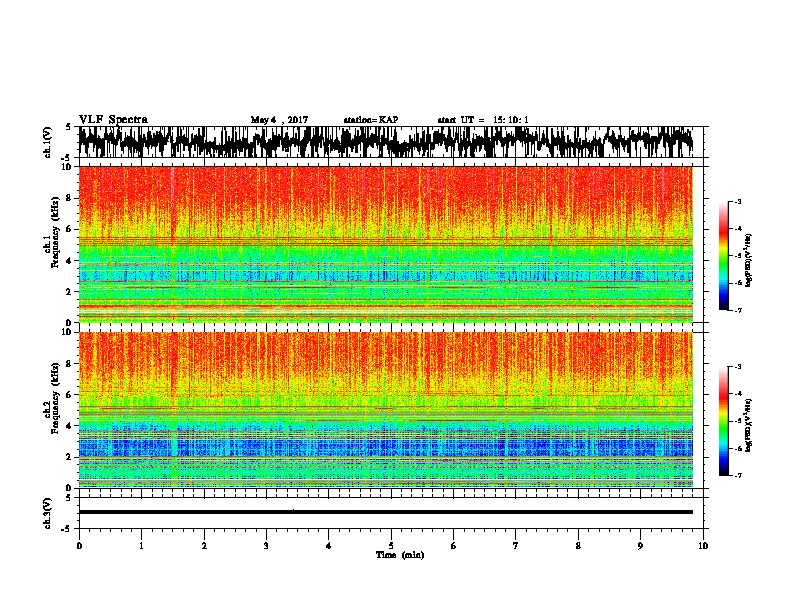Click the '-3' label on upper colorbar

(737, 202)
